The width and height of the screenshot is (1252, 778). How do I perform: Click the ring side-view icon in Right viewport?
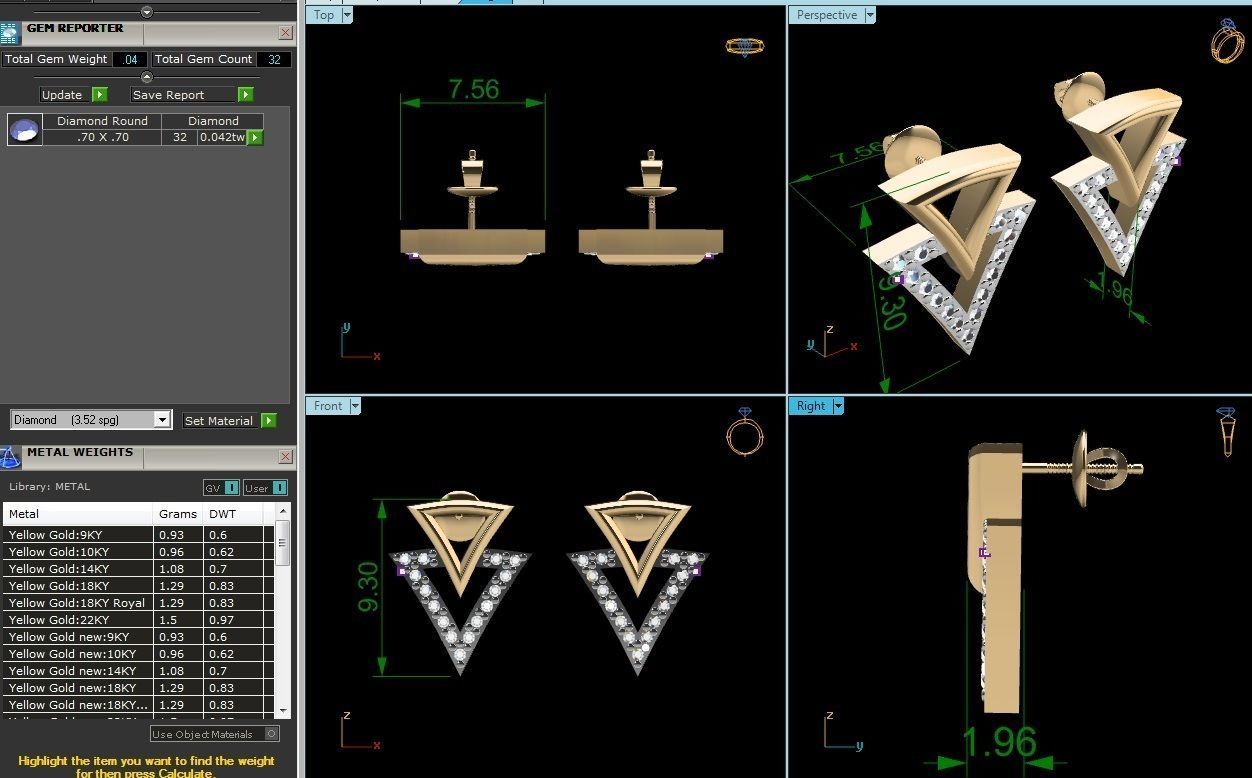1227,431
